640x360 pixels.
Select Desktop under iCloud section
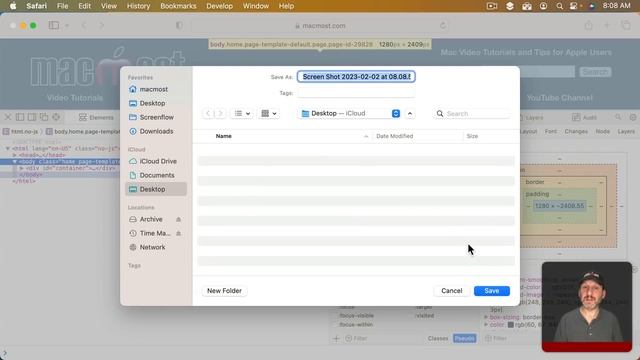pos(156,189)
